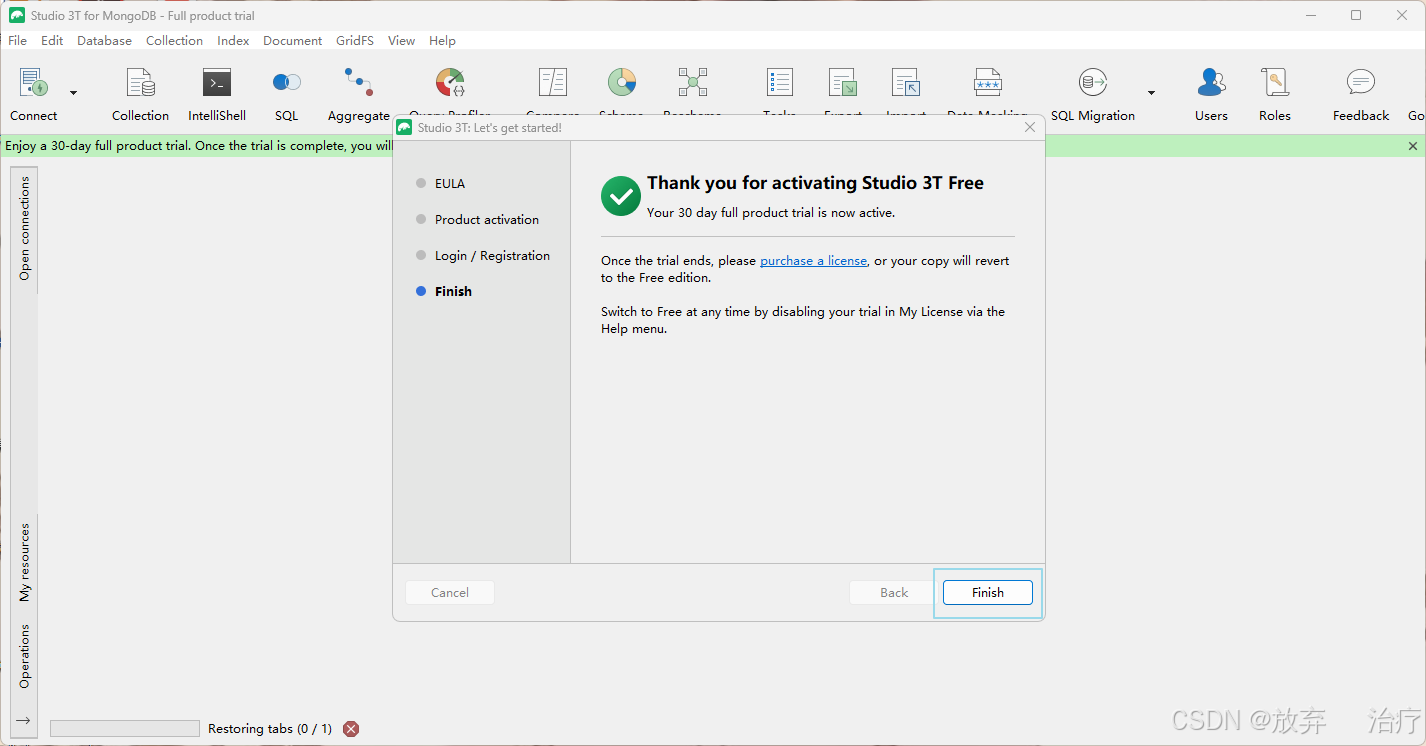
Task: Open the Collection menu
Action: [x=174, y=41]
